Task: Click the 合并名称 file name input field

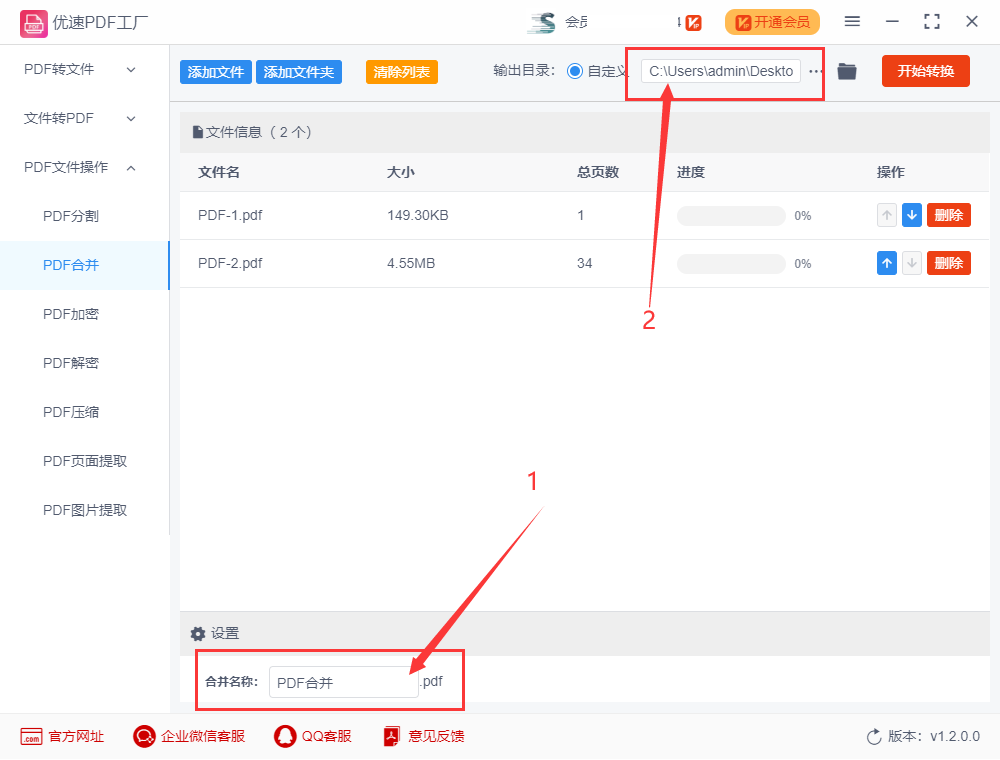Action: click(343, 681)
